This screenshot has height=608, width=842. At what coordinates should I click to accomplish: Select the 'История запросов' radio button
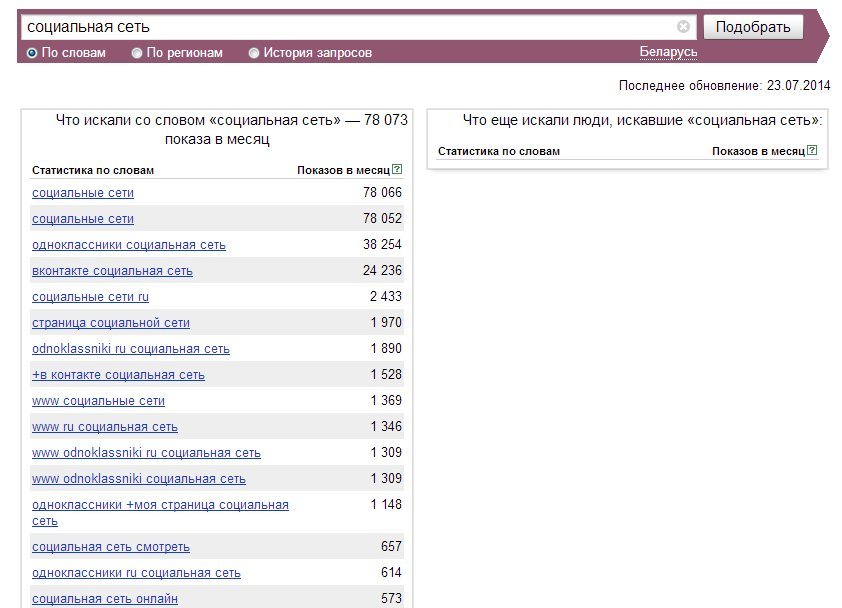pyautogui.click(x=254, y=53)
